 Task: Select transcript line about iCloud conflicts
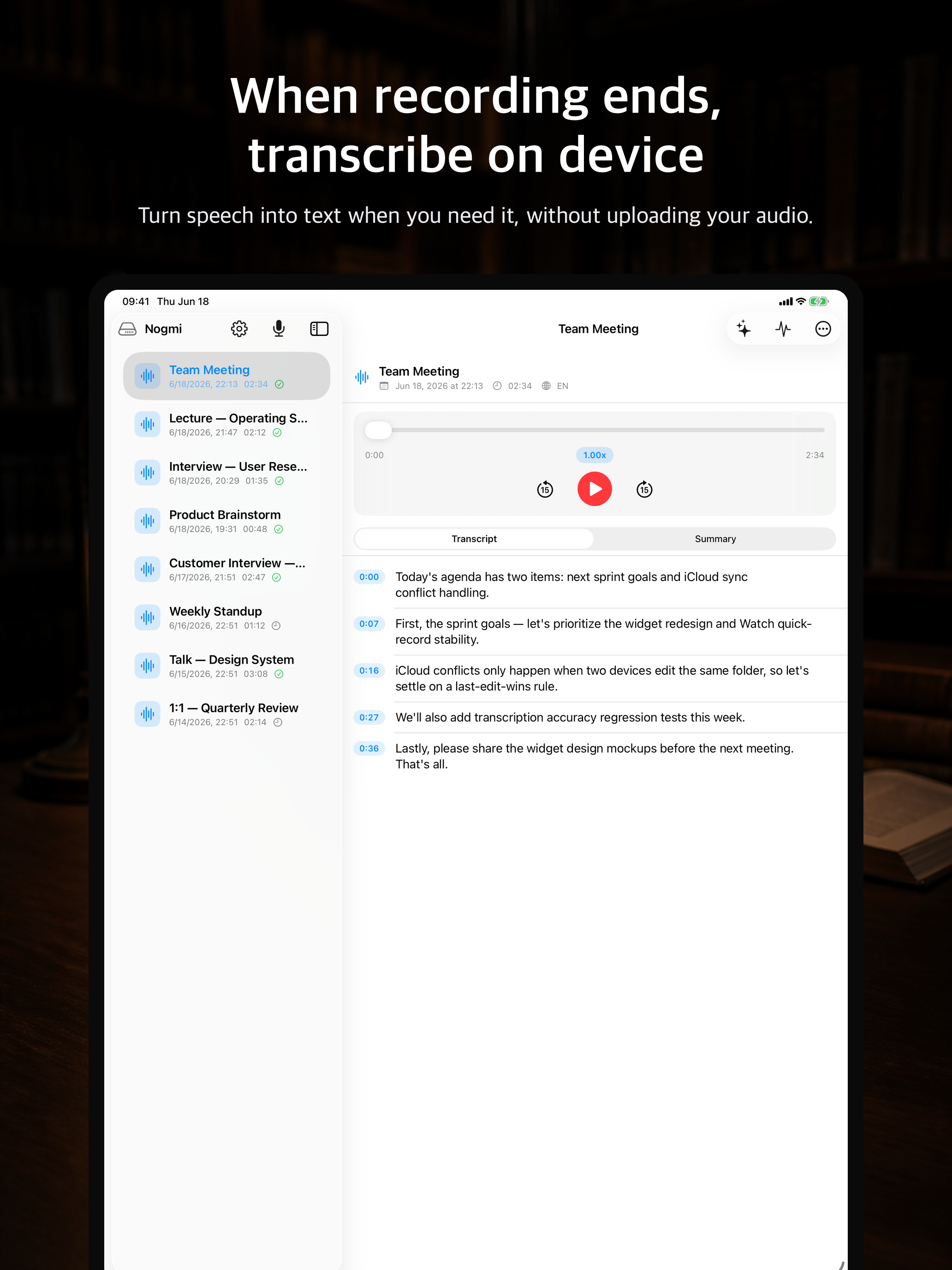602,679
